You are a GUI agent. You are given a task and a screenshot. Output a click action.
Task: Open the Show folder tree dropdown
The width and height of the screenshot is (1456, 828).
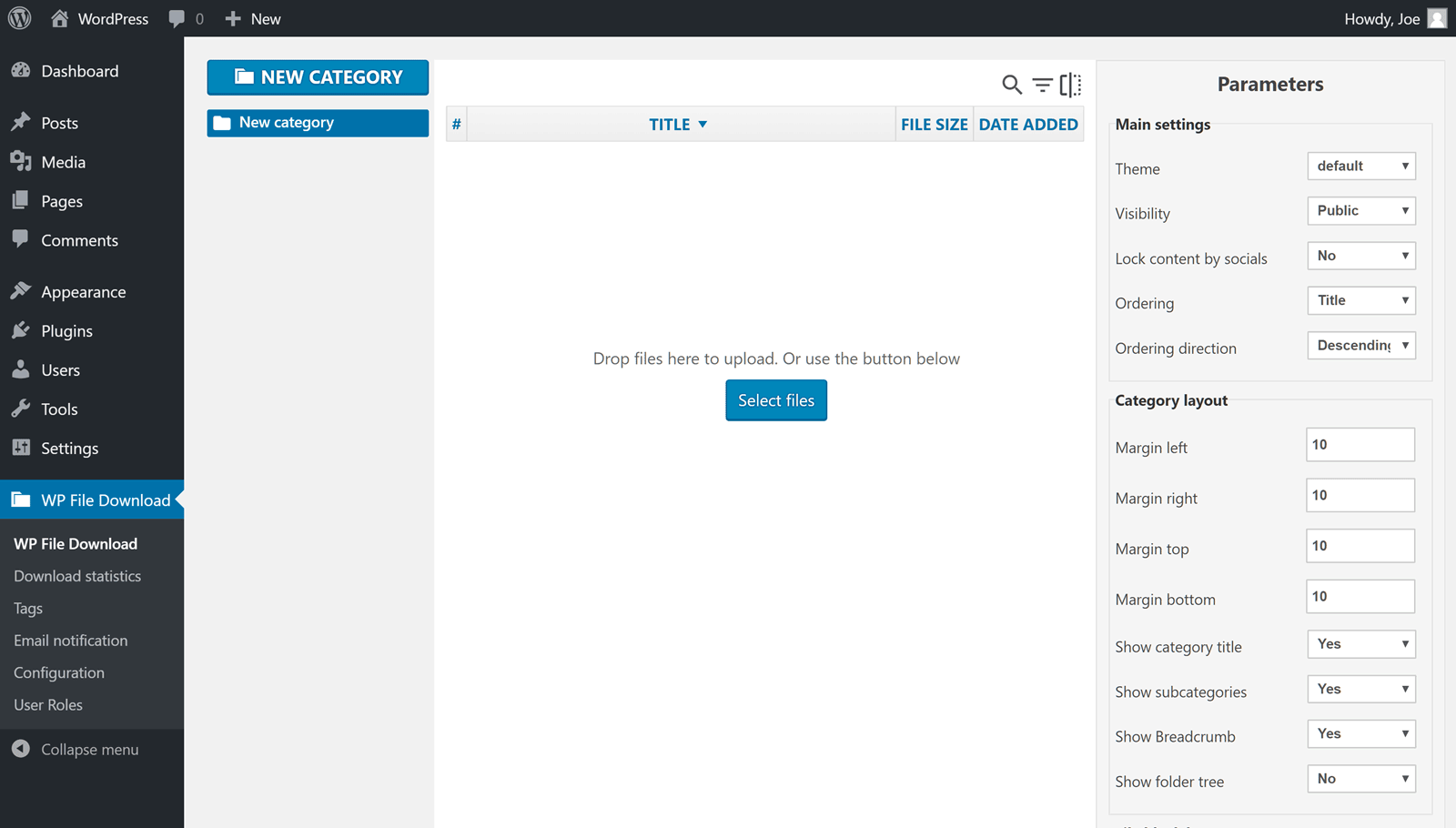point(1361,779)
